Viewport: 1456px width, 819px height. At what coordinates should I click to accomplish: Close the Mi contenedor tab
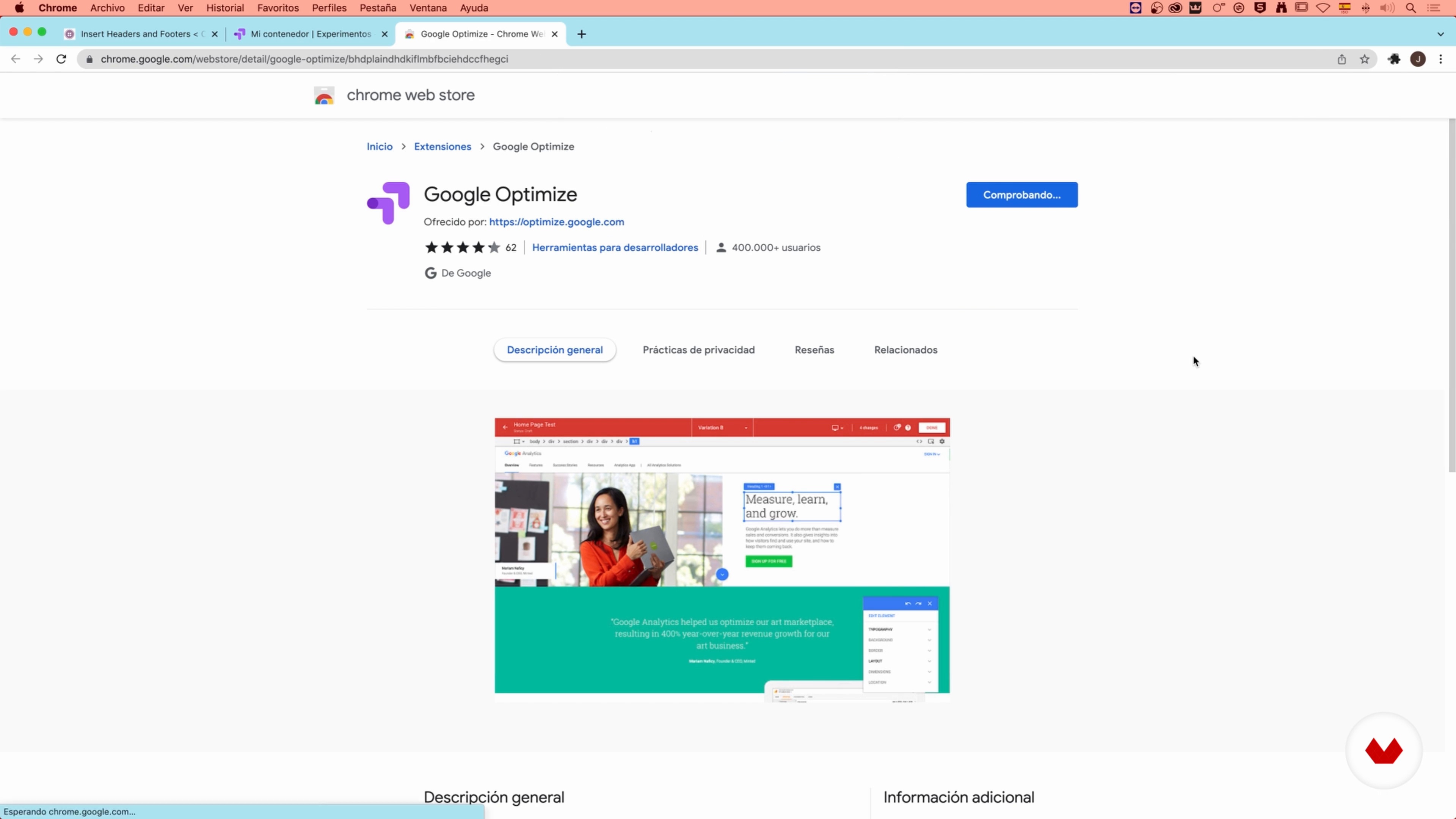384,34
